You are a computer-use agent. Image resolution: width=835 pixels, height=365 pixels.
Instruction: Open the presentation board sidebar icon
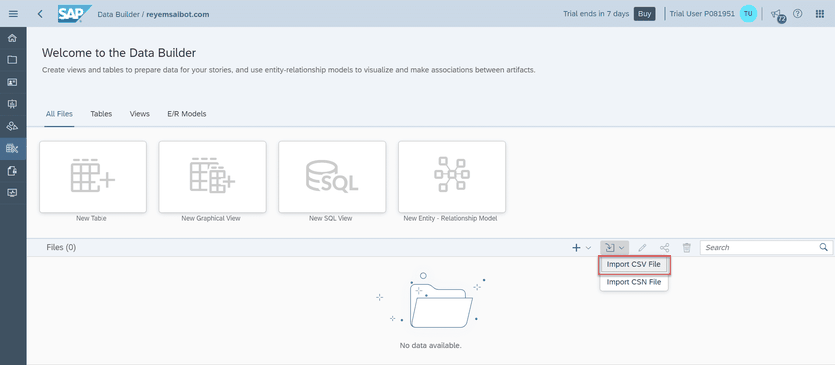pos(12,104)
